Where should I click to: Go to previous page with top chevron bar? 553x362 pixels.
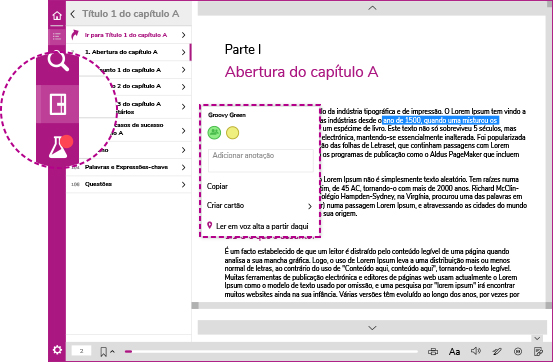coord(372,8)
